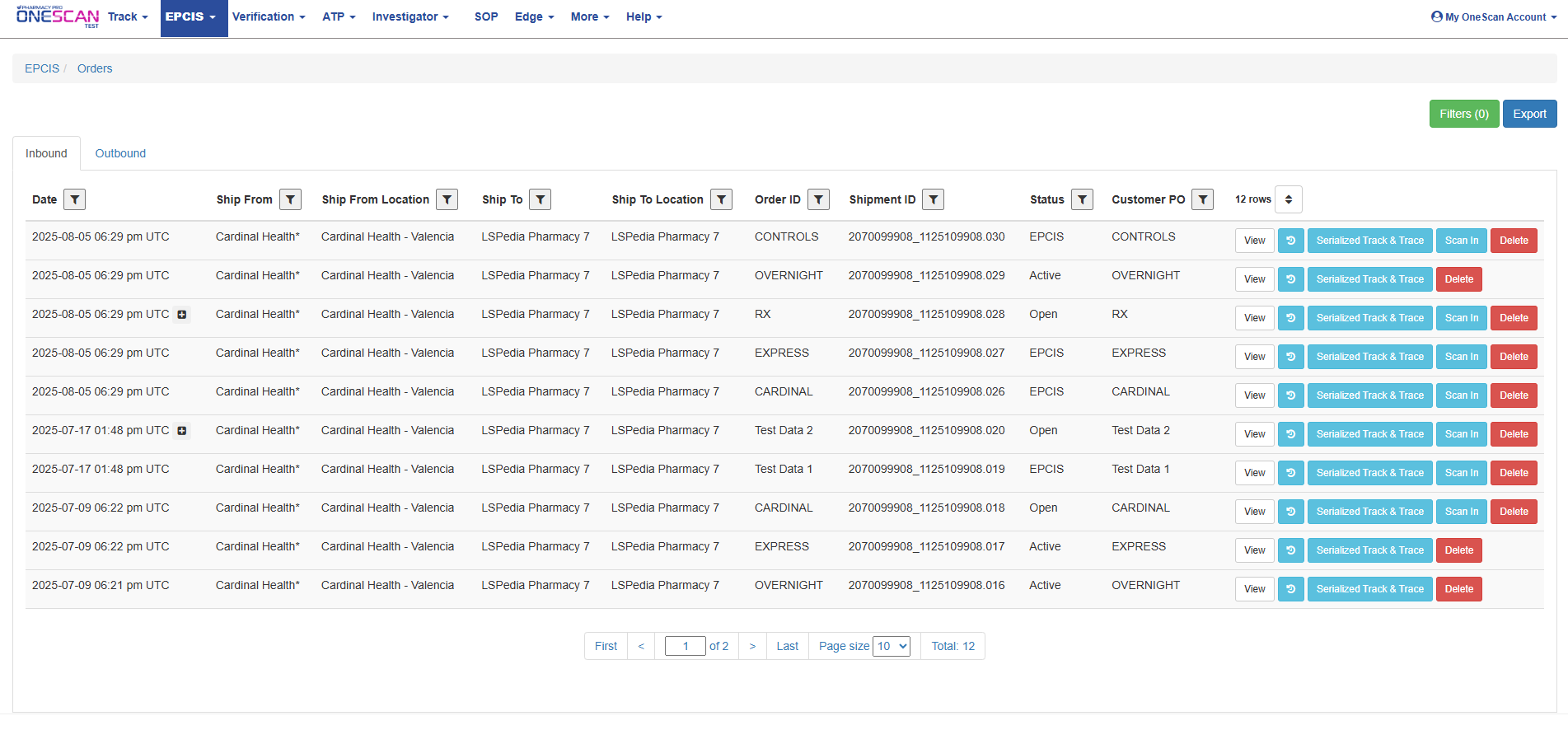Go to the next page

(x=752, y=646)
